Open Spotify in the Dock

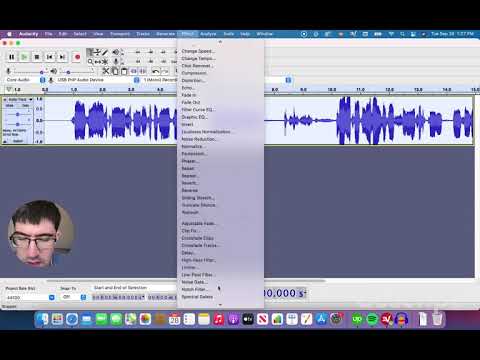pyautogui.click(x=372, y=319)
